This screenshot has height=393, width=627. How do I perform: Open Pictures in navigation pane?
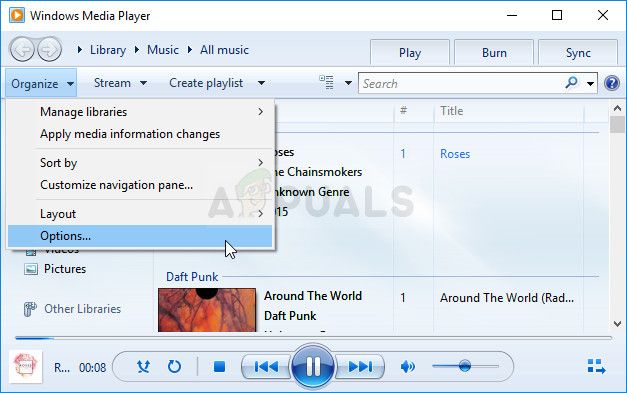[x=65, y=269]
